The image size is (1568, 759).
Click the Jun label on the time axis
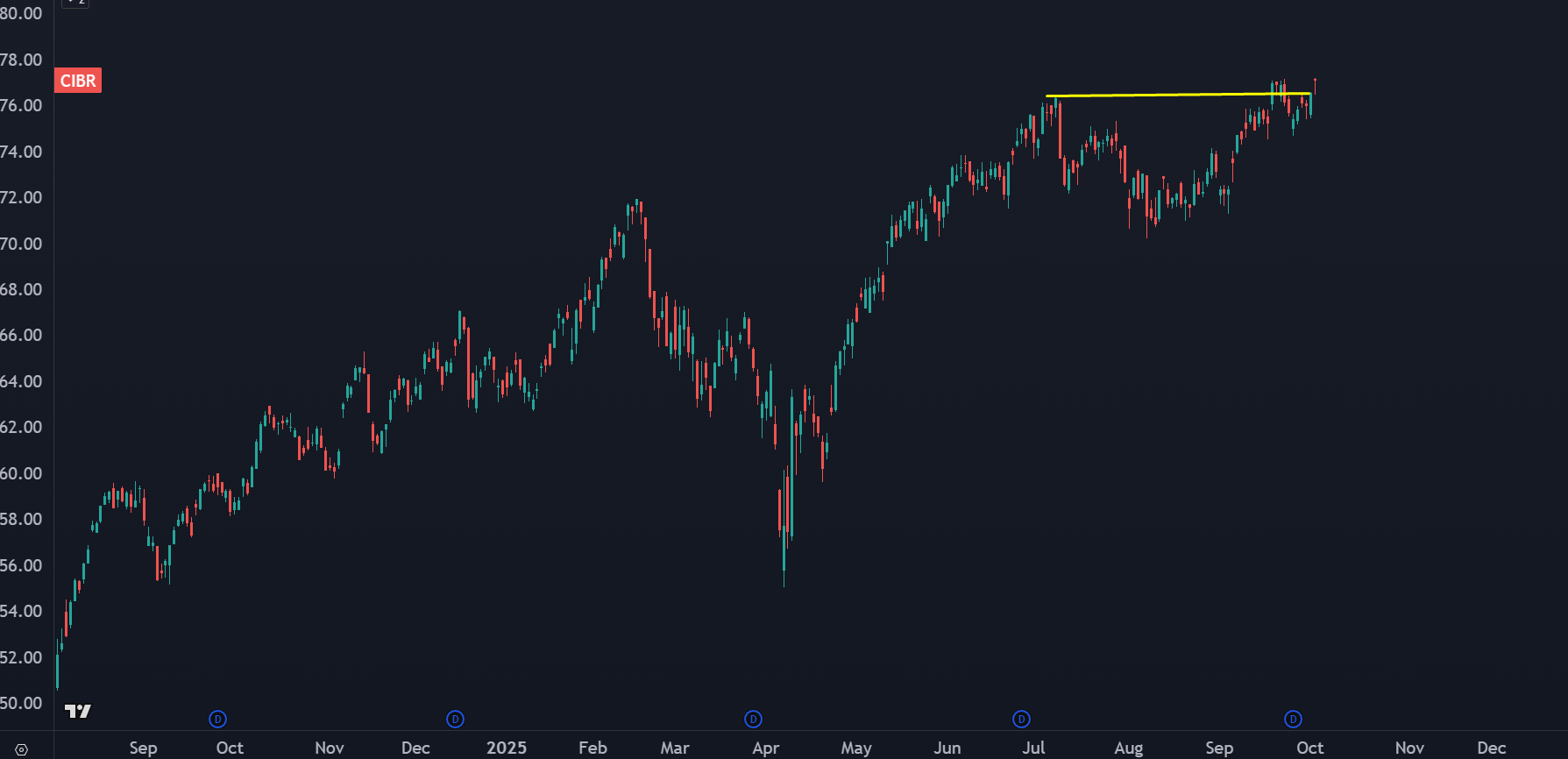click(947, 748)
